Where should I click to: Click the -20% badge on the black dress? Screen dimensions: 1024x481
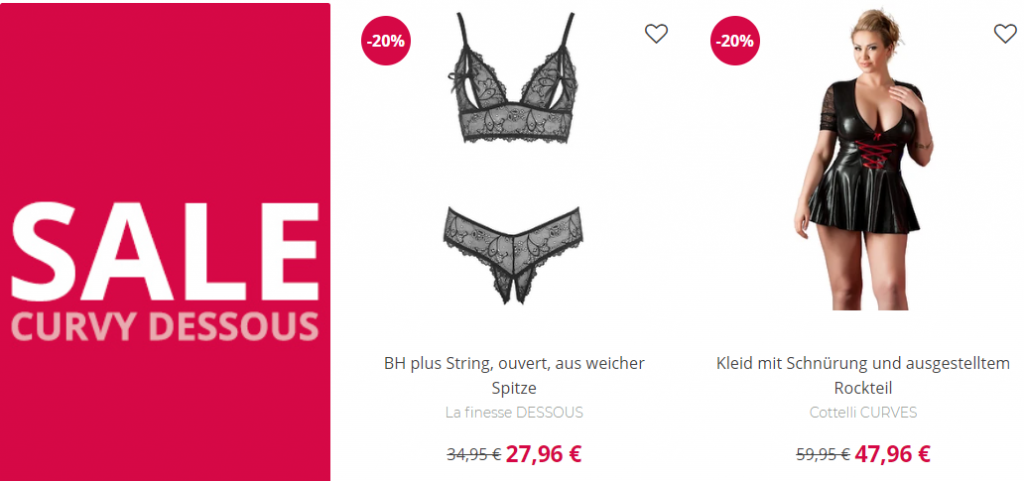tap(735, 40)
